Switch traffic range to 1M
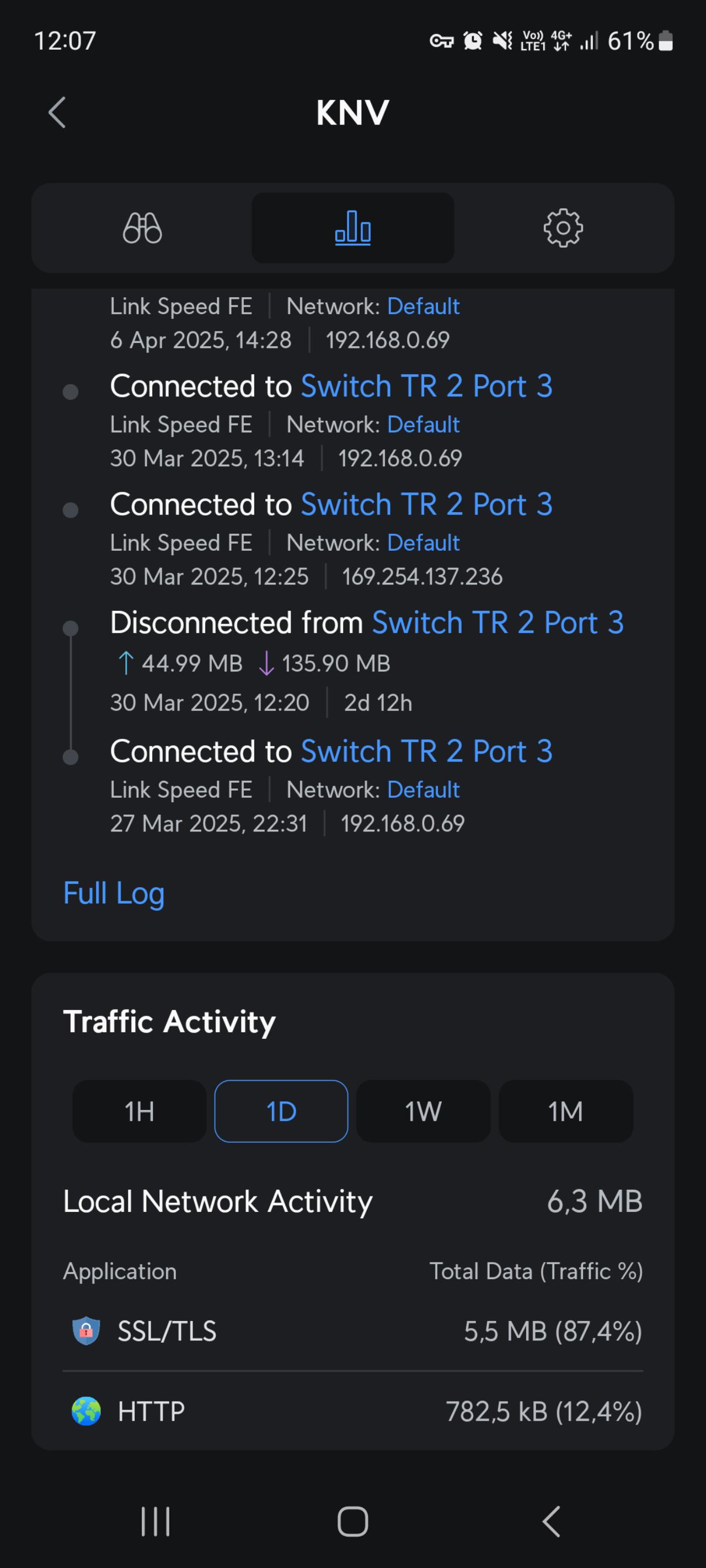Viewport: 706px width, 1568px height. coord(565,1111)
